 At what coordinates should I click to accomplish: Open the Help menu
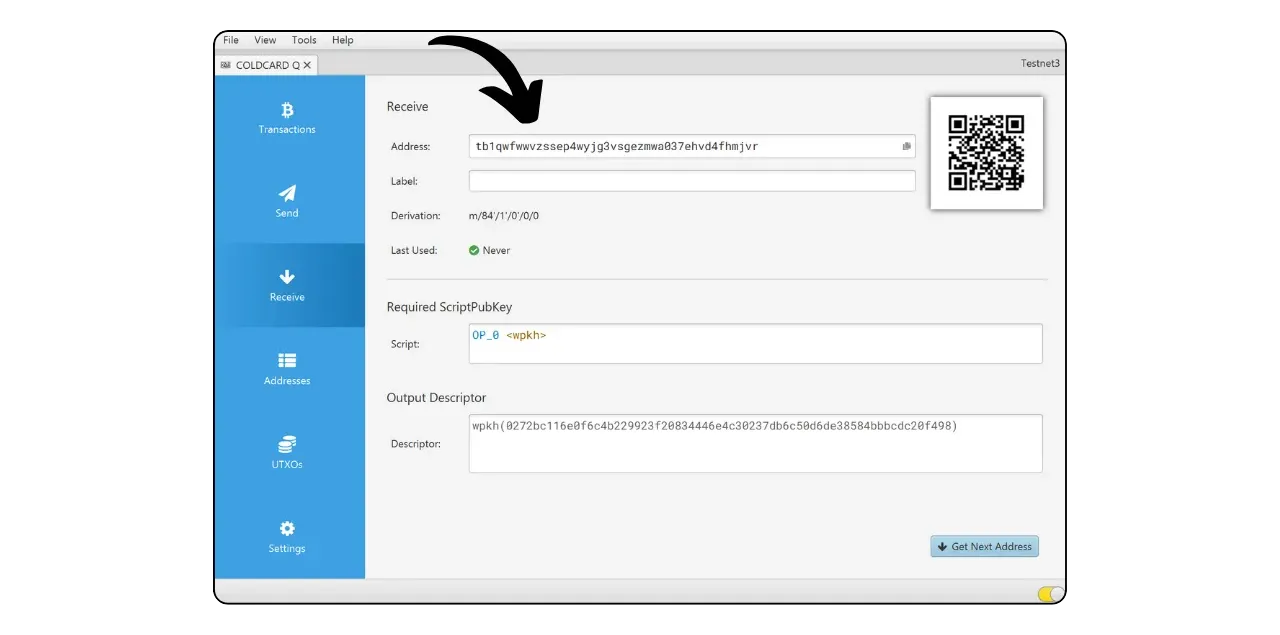click(x=343, y=40)
